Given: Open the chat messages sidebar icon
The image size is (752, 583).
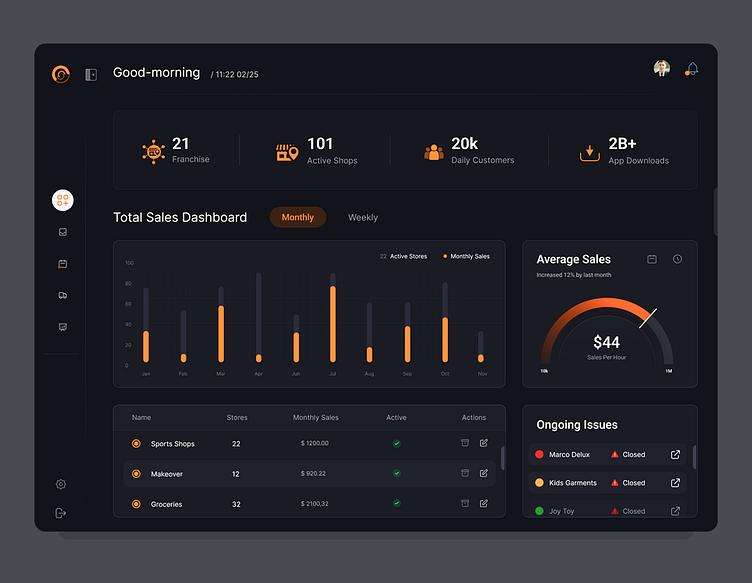Looking at the screenshot, I should 63,327.
